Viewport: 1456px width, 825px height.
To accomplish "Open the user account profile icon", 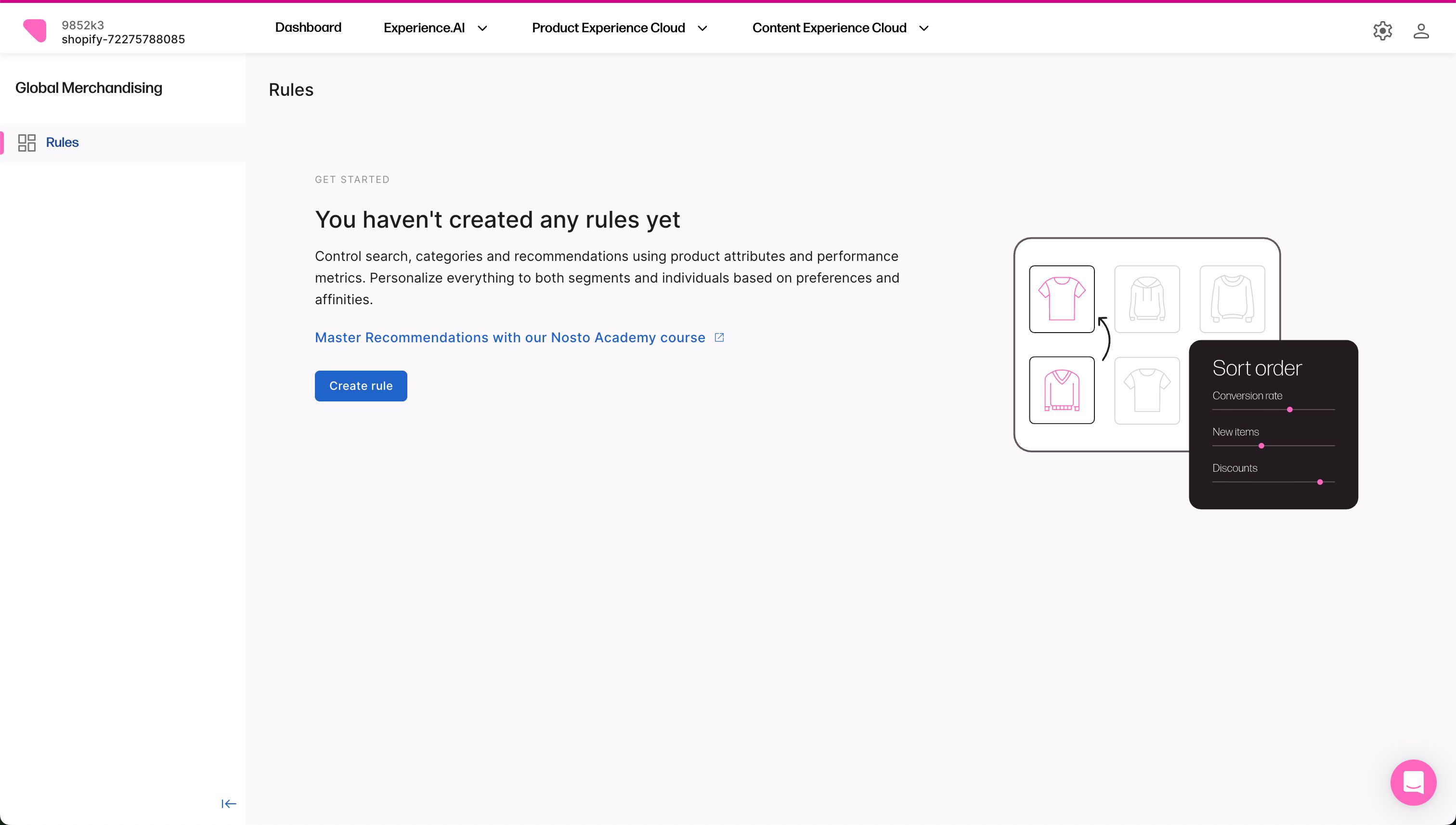I will coord(1420,31).
